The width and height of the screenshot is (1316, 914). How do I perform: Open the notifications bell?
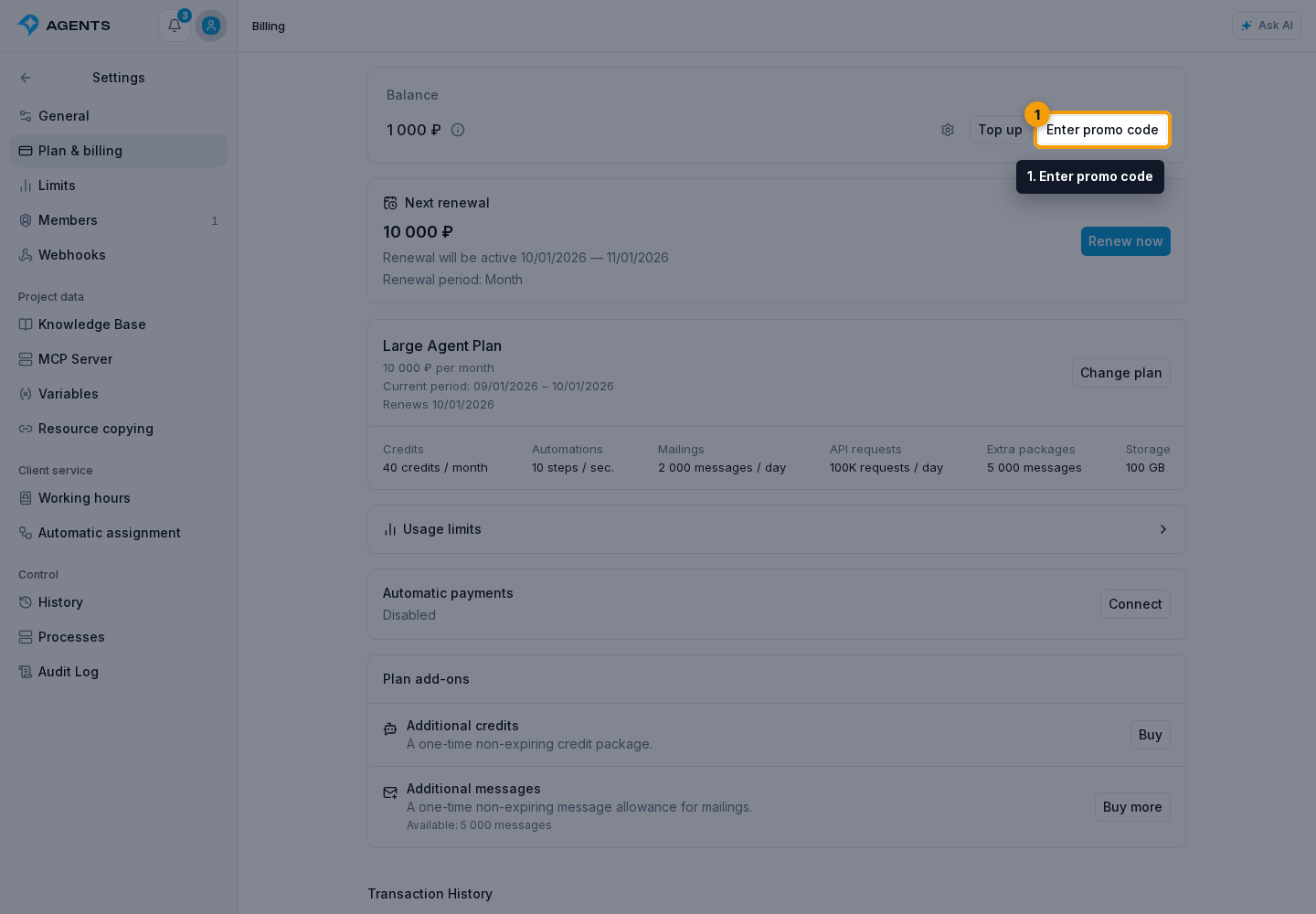click(x=175, y=26)
